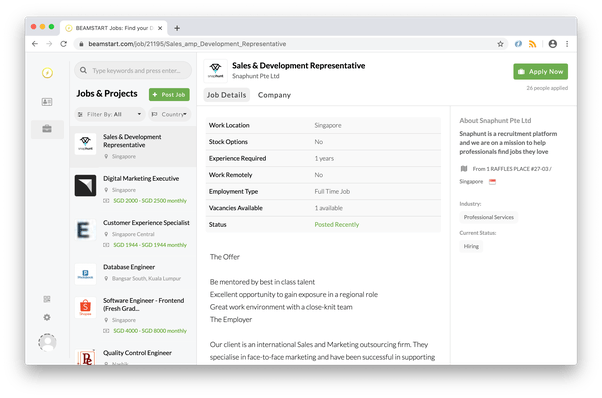The height and width of the screenshot is (398, 602).
Task: Open the Country filter dropdown
Action: pyautogui.click(x=169, y=114)
